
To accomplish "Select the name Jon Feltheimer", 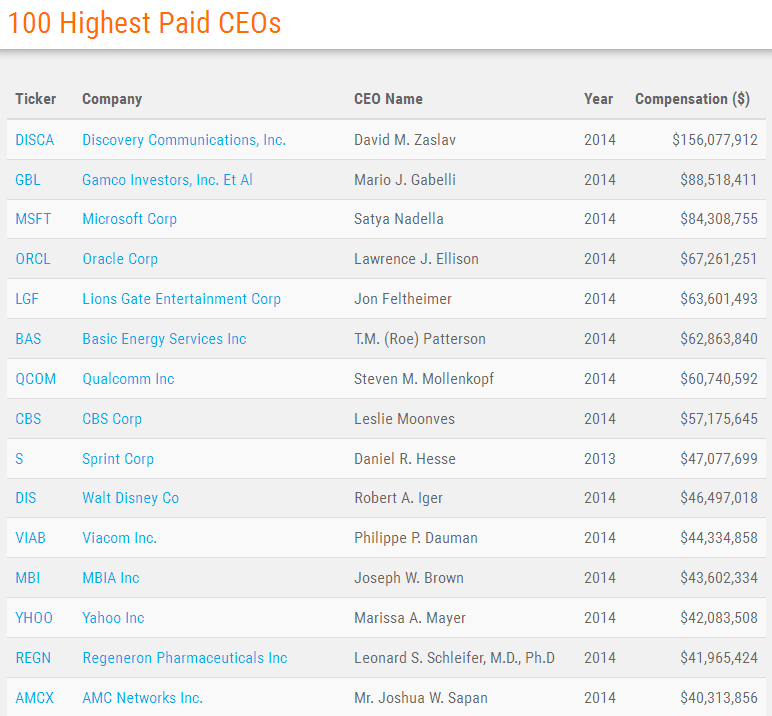I will pos(403,298).
